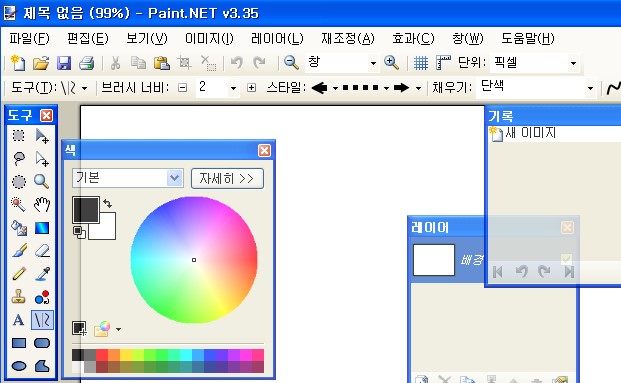Open the 도구 tool chooser dropdown
Image resolution: width=621 pixels, height=383 pixels.
click(x=84, y=88)
